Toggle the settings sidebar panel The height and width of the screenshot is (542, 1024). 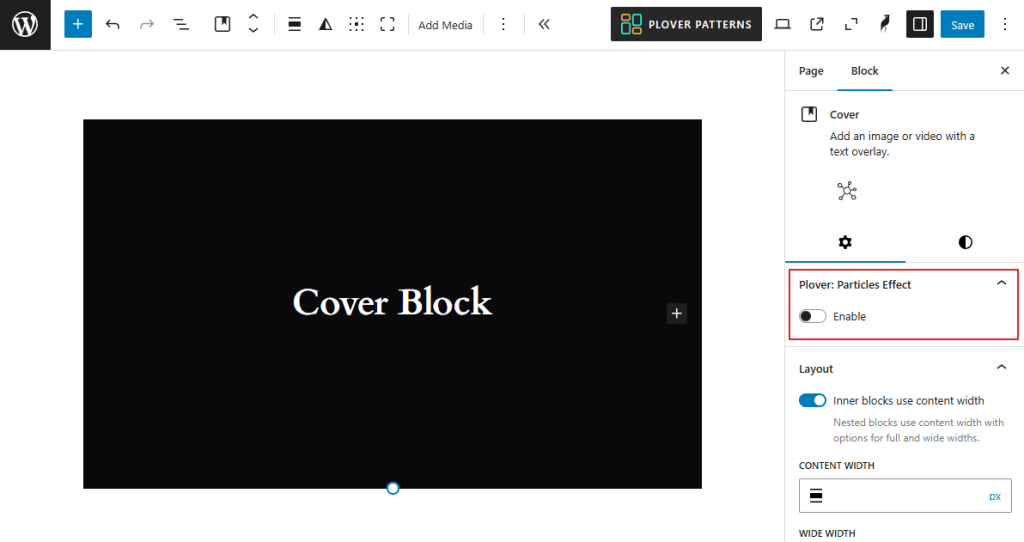click(x=919, y=24)
